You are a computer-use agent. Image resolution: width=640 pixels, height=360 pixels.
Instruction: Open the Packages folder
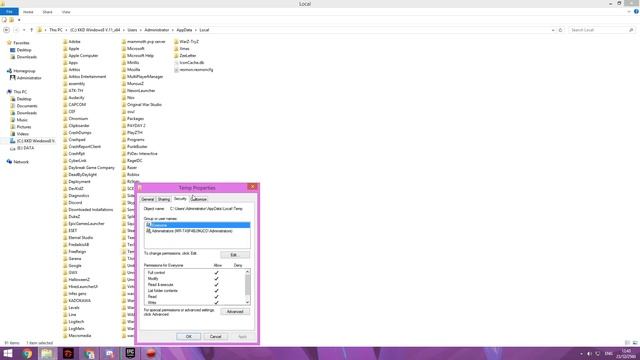[x=133, y=118]
